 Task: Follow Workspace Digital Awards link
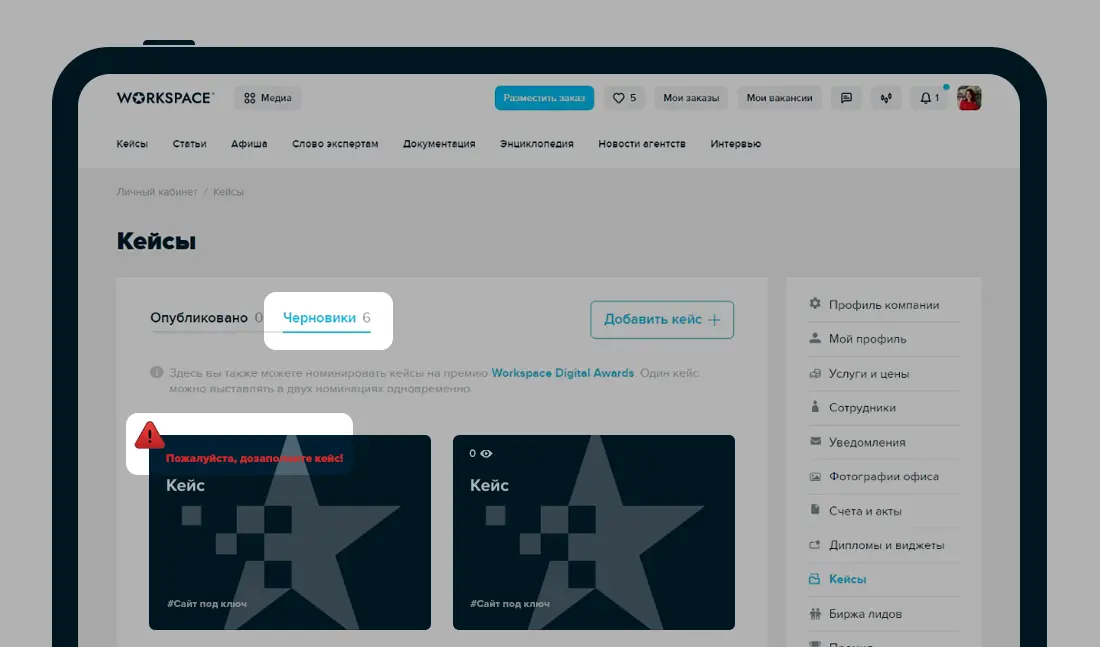pos(563,373)
